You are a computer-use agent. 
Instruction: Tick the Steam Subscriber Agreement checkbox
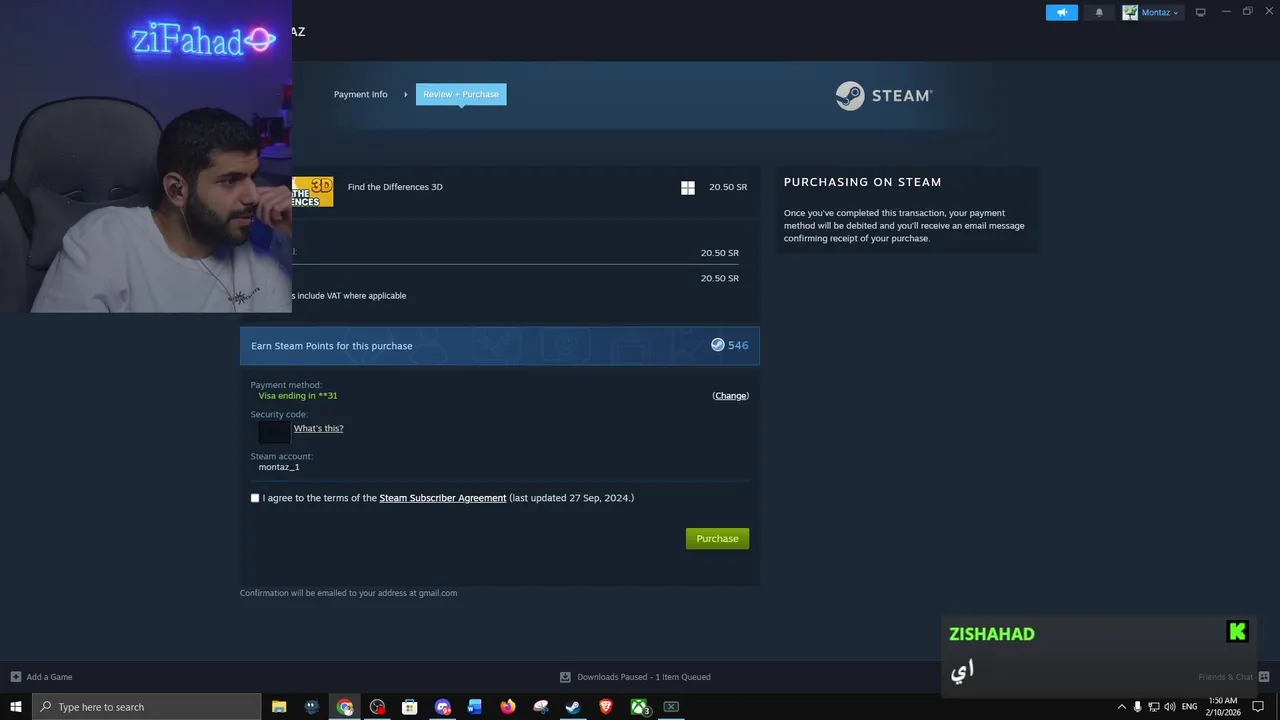click(x=255, y=498)
